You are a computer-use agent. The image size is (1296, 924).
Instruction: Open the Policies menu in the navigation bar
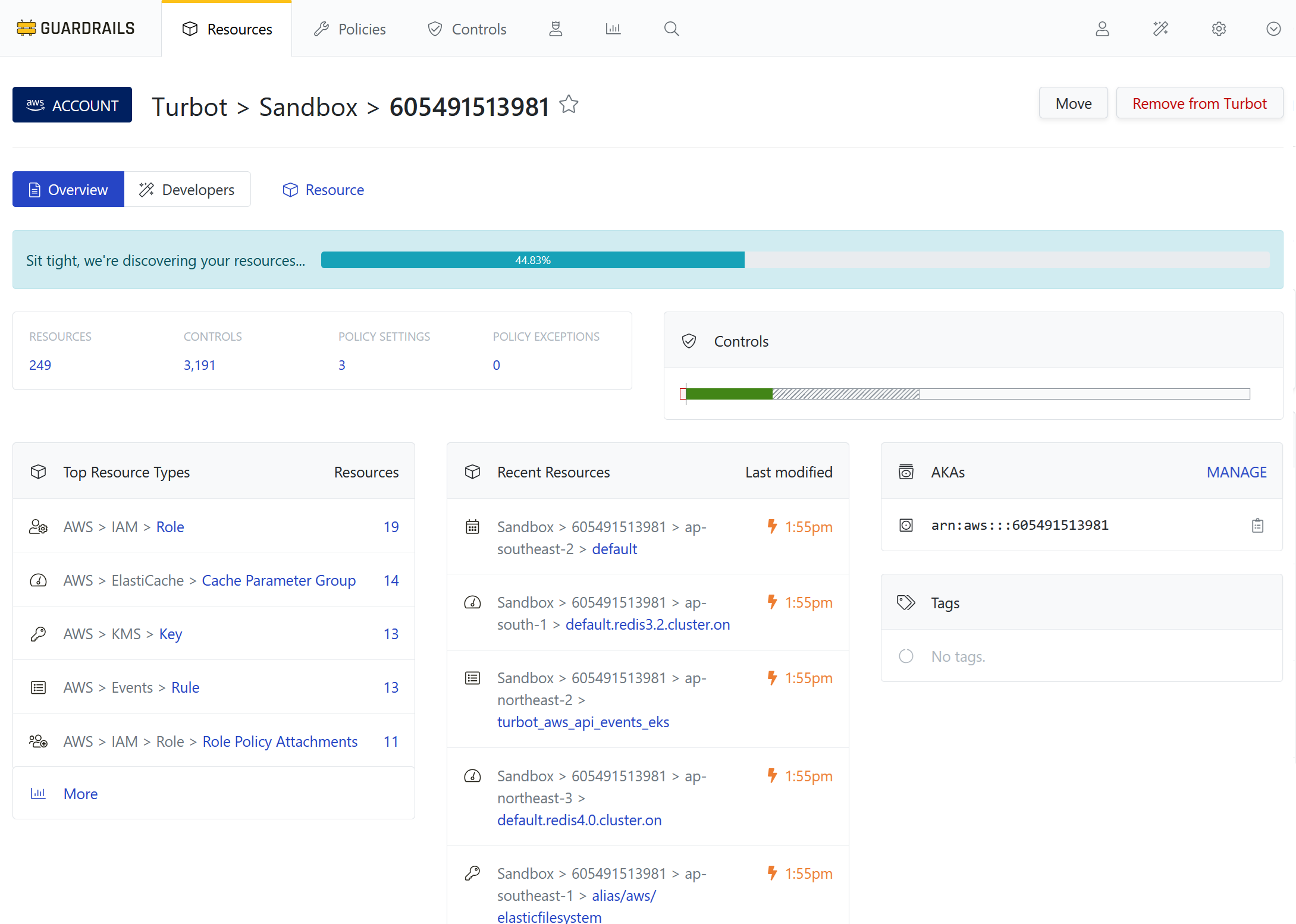click(350, 29)
